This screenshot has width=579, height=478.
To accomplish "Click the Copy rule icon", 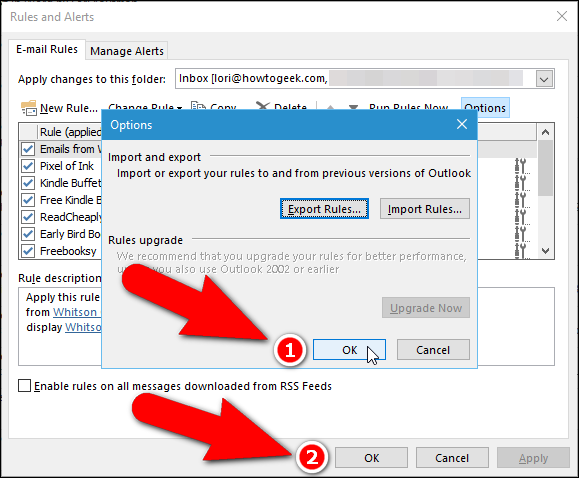I will pos(198,106).
